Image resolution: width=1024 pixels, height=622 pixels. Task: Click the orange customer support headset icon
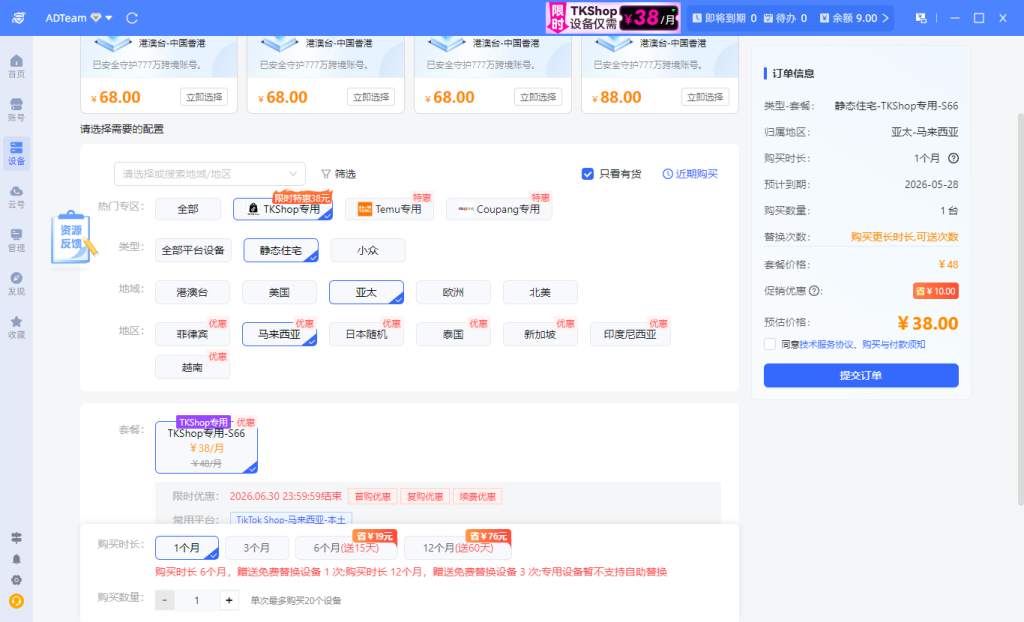coord(16,601)
